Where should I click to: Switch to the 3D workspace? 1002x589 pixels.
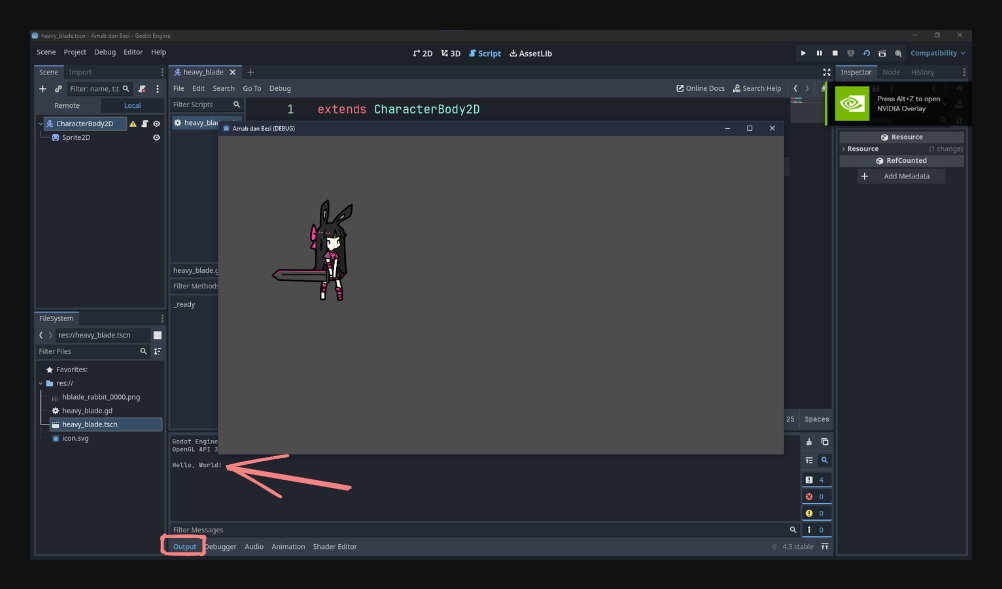pos(451,54)
